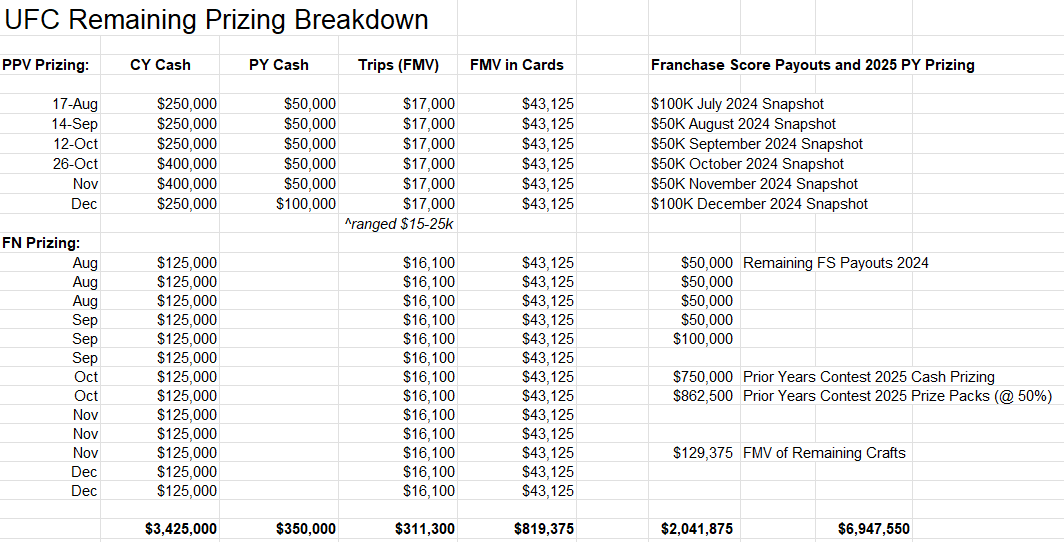The width and height of the screenshot is (1064, 542).
Task: Click the $6,947,550 grand total cell
Action: point(873,529)
